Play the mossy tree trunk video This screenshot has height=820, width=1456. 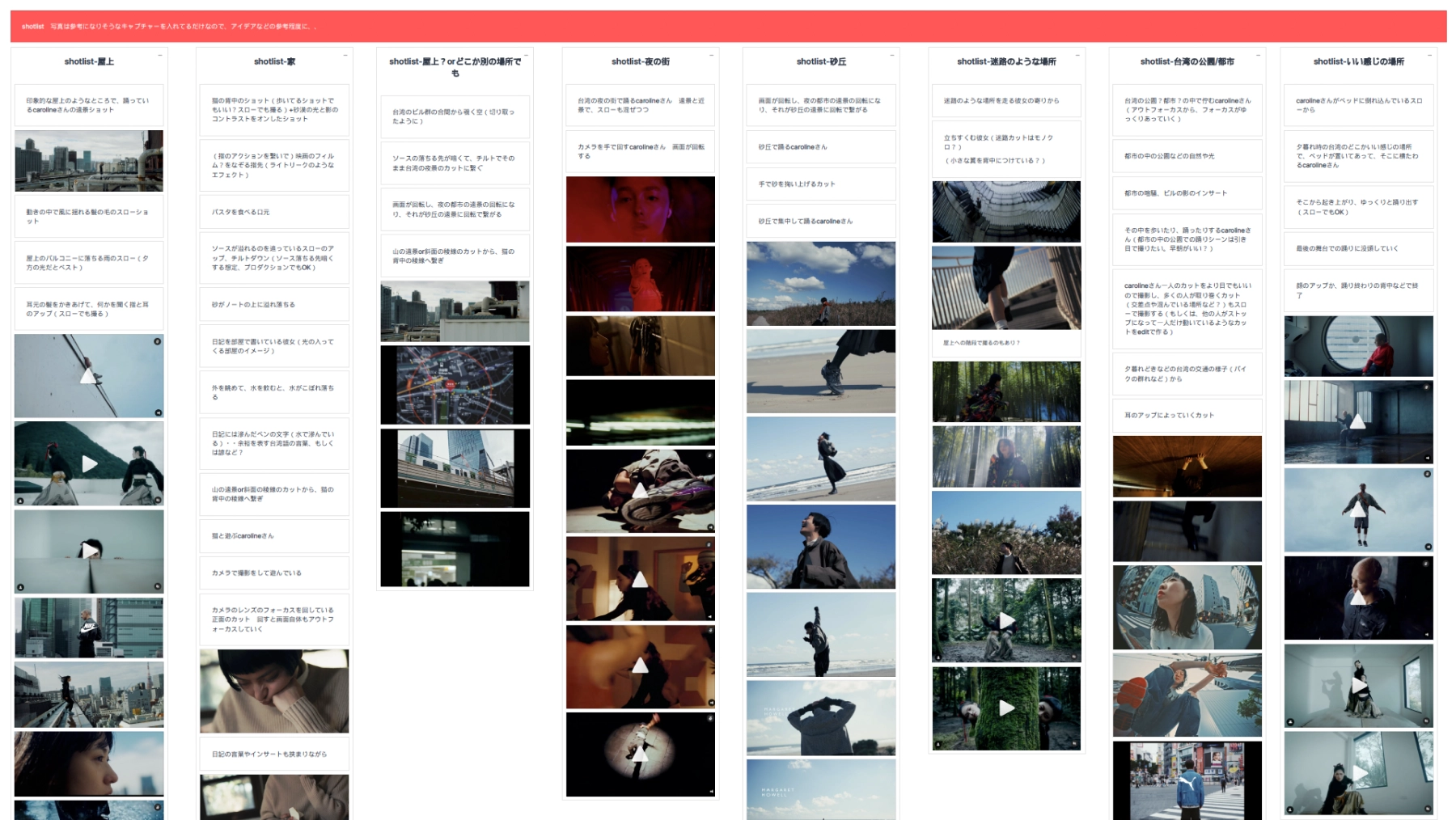pyautogui.click(x=1006, y=708)
